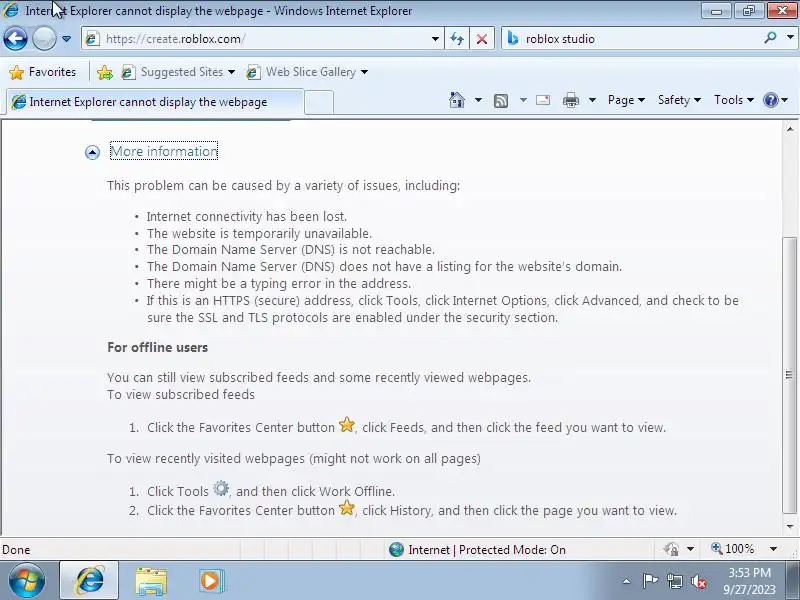Click the Favorites Center star icon in Feeds step
This screenshot has width=800, height=600.
(x=346, y=424)
